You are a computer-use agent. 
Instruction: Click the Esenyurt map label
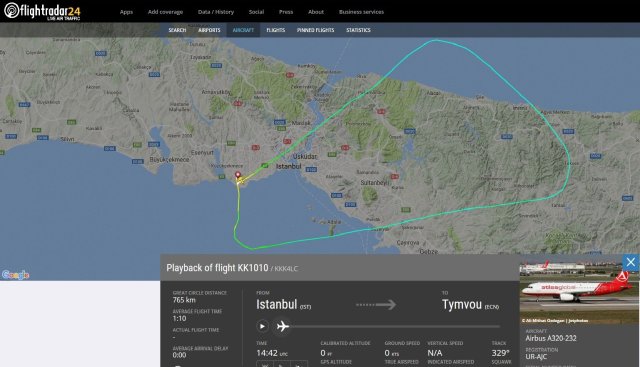pyautogui.click(x=202, y=152)
